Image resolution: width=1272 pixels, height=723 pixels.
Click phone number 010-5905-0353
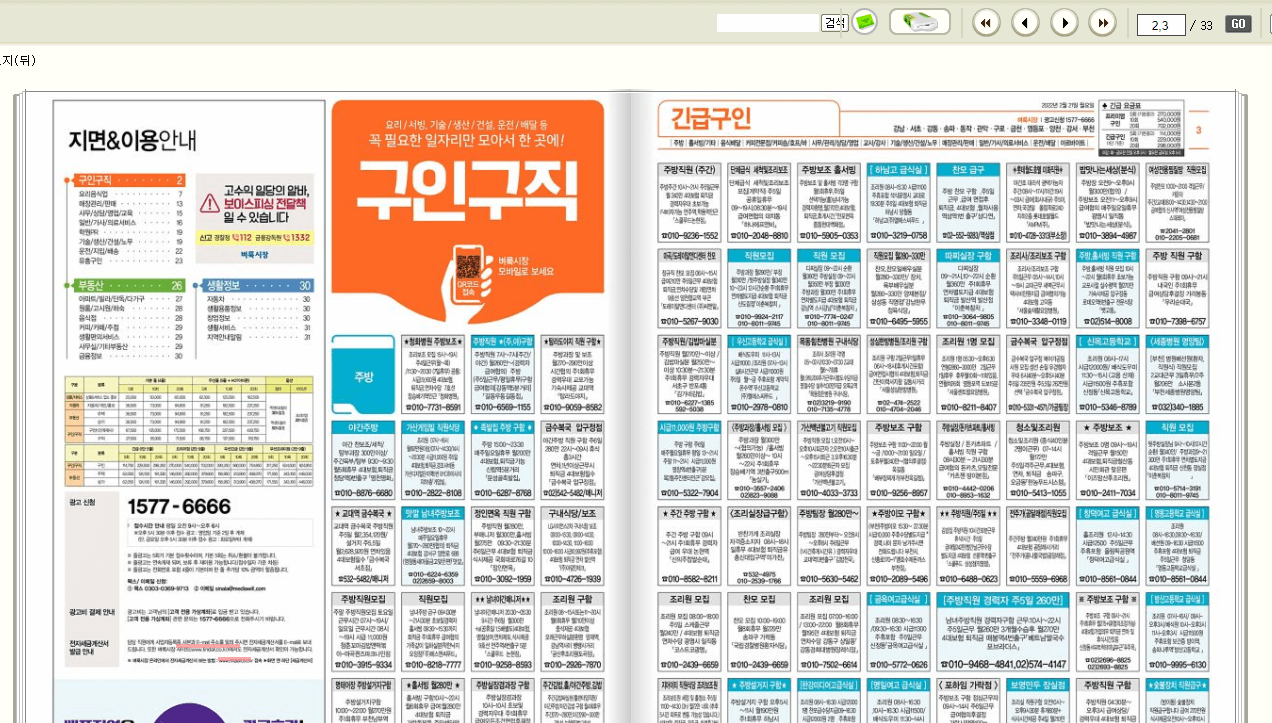click(828, 236)
